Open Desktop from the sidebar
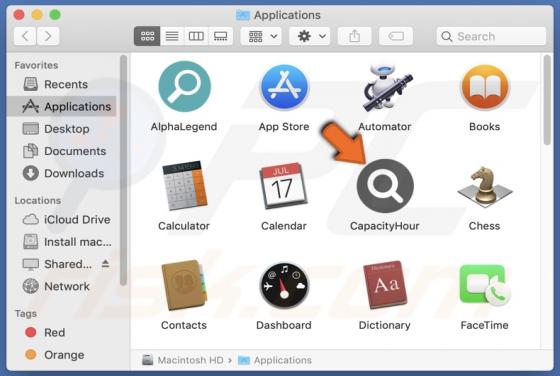Image resolution: width=560 pixels, height=376 pixels. click(x=61, y=129)
